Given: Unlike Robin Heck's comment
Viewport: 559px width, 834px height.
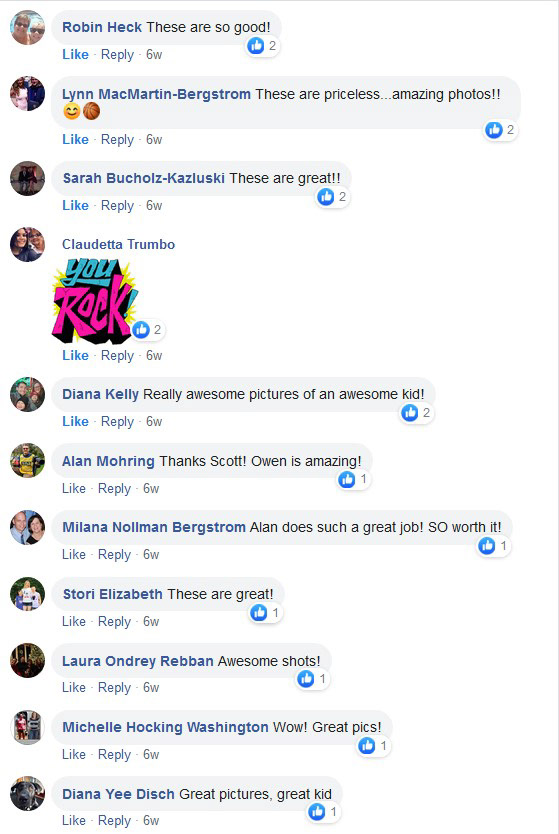Looking at the screenshot, I should 75,55.
